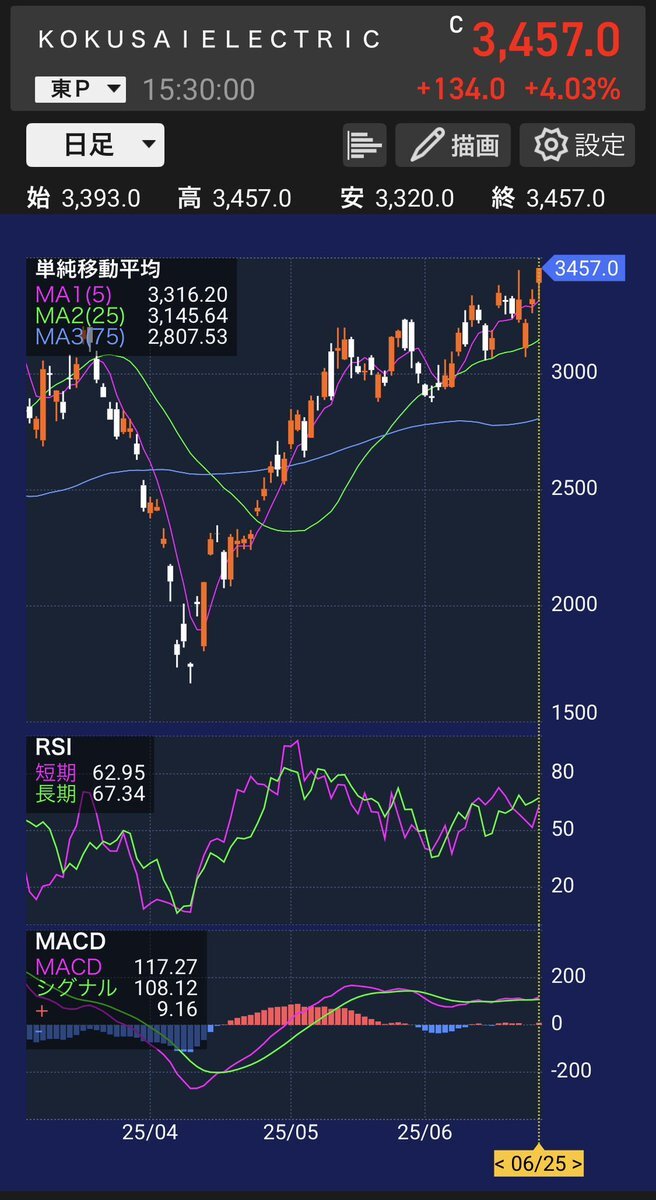Select the 始 3,393.0 open price
Screen dimensions: 656x1200
(x=83, y=198)
